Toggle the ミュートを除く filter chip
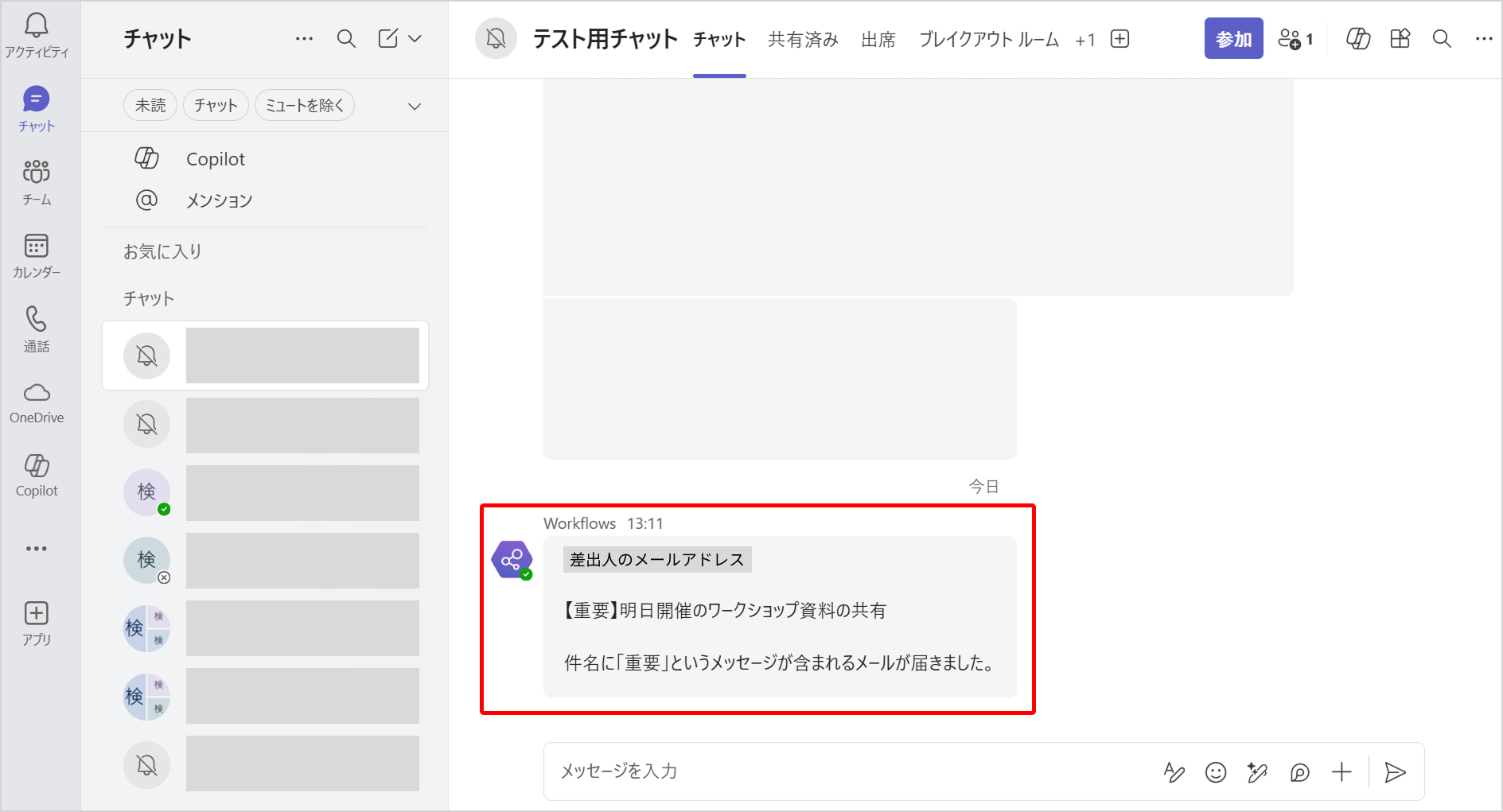This screenshot has width=1503, height=812. click(304, 106)
